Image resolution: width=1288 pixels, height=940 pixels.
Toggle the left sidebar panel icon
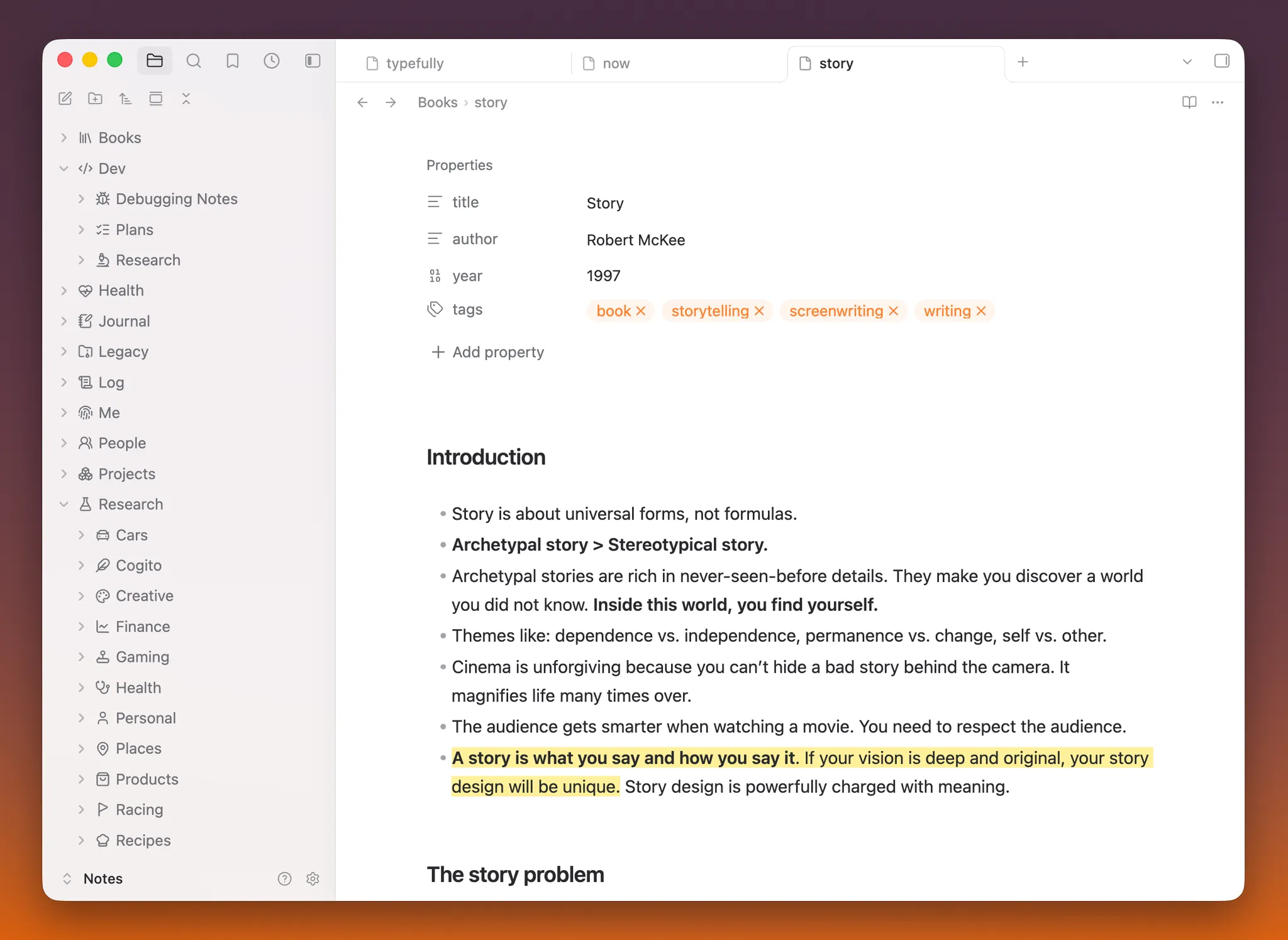(313, 60)
